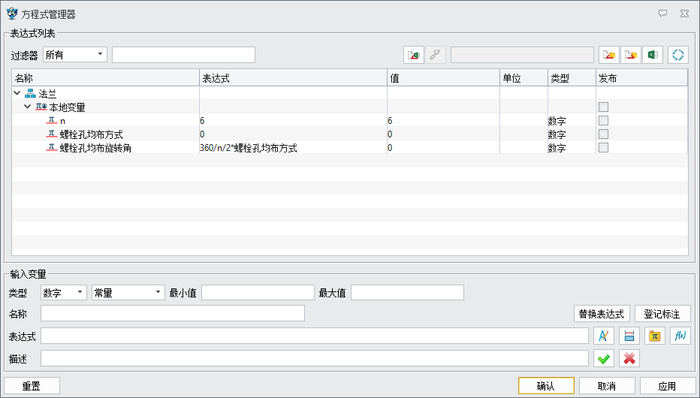Image resolution: width=700 pixels, height=398 pixels.
Task: Click the 重置 button
Action: coord(32,386)
